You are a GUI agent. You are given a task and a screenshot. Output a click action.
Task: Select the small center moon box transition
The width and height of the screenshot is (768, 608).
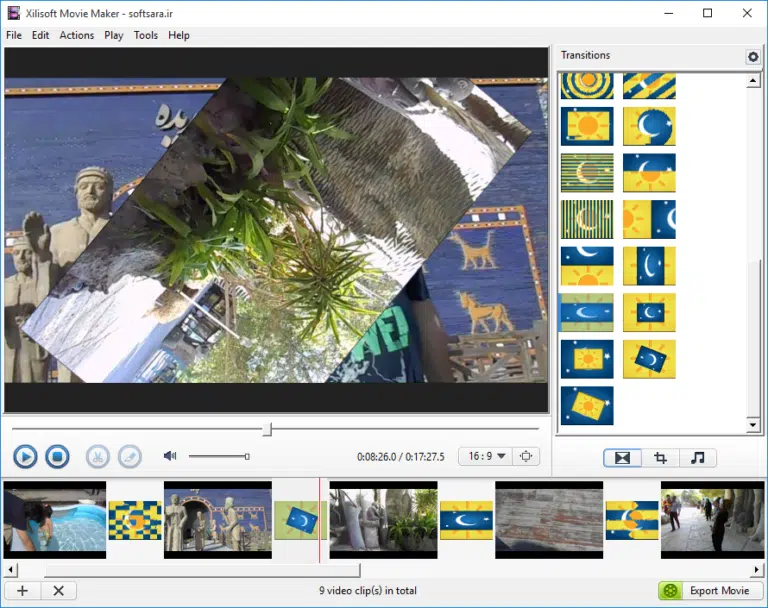click(649, 313)
